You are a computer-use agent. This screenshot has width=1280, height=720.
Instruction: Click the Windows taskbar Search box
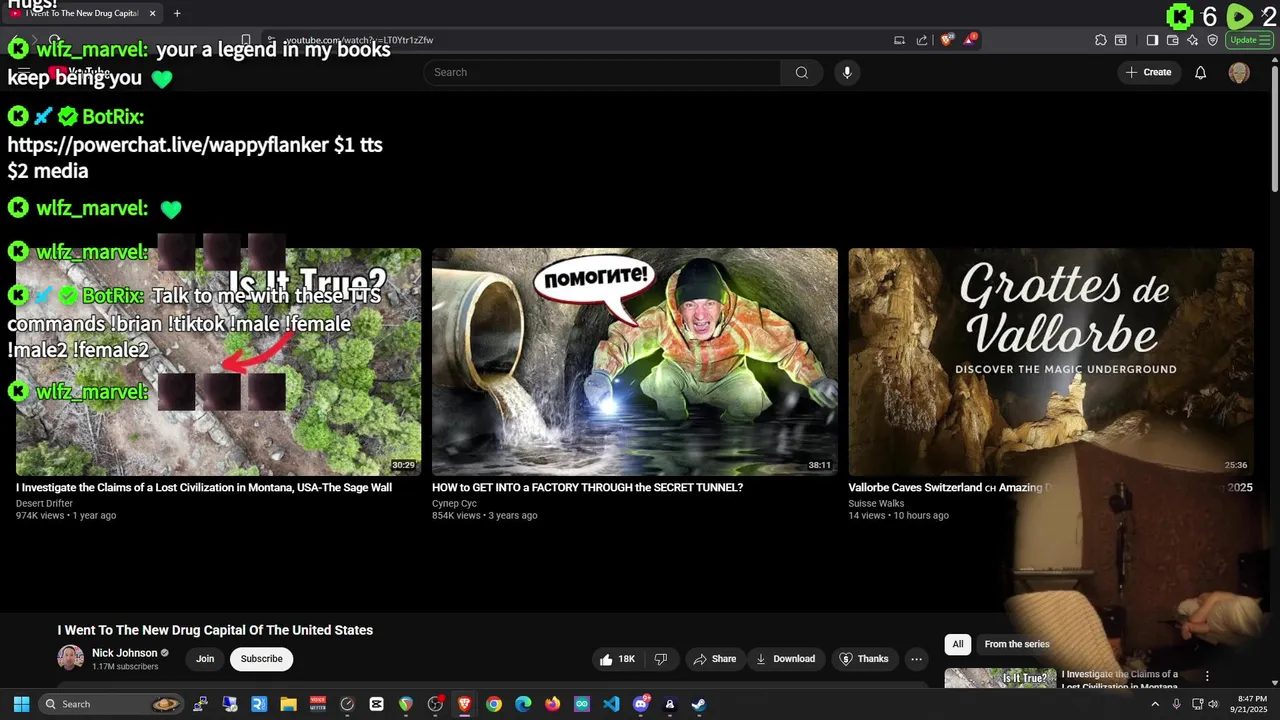(112, 704)
